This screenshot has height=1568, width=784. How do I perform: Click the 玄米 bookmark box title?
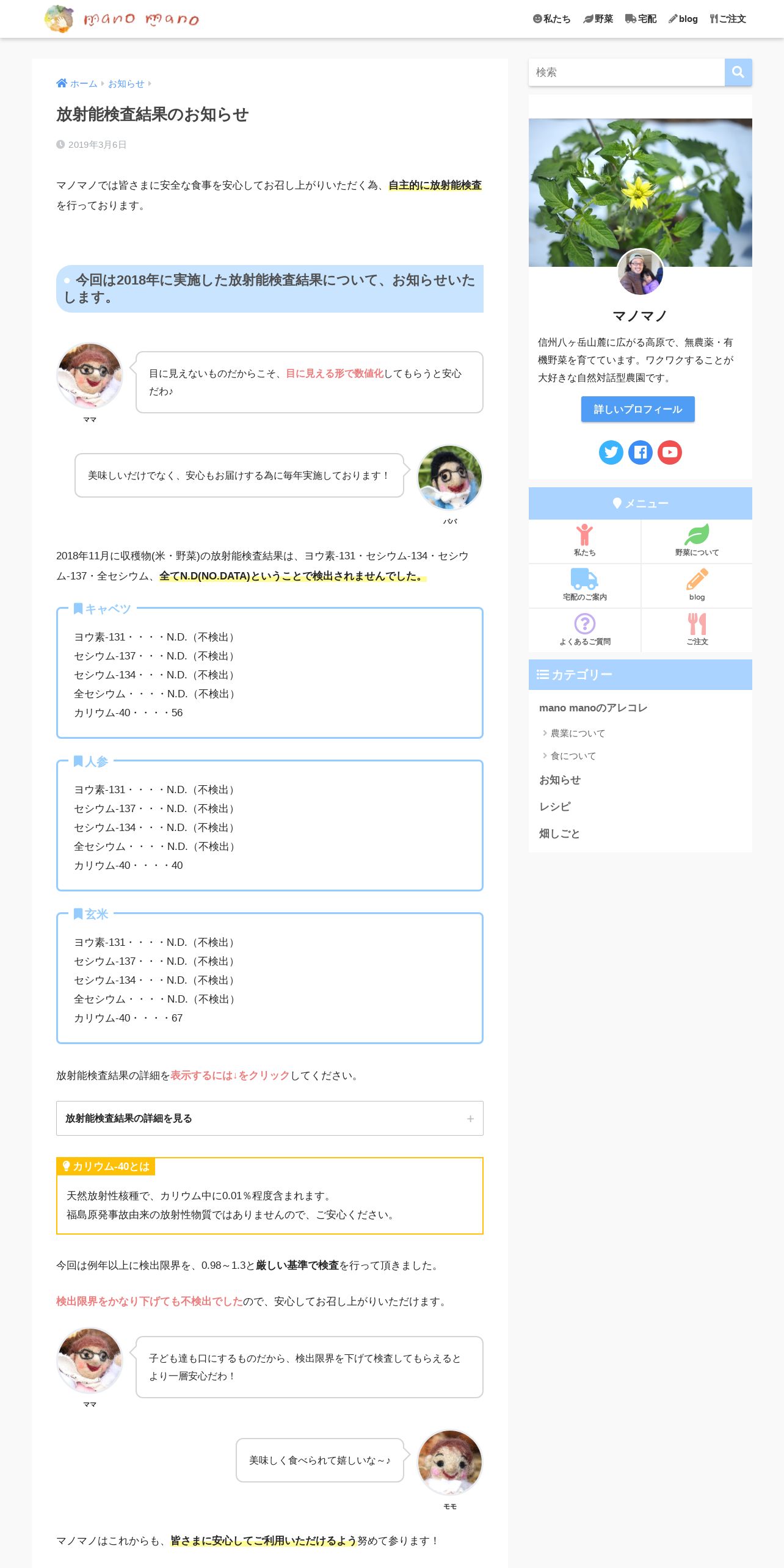pos(91,914)
